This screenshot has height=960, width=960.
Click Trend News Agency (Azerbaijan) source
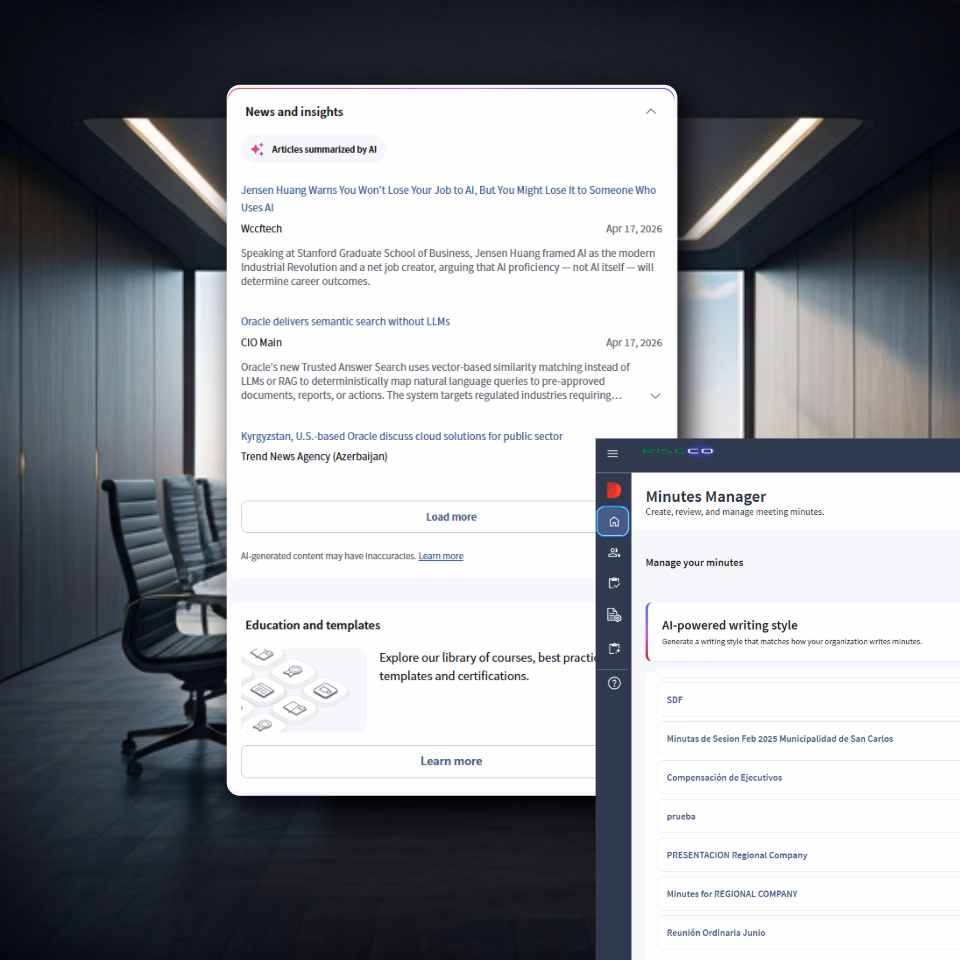[x=314, y=457]
